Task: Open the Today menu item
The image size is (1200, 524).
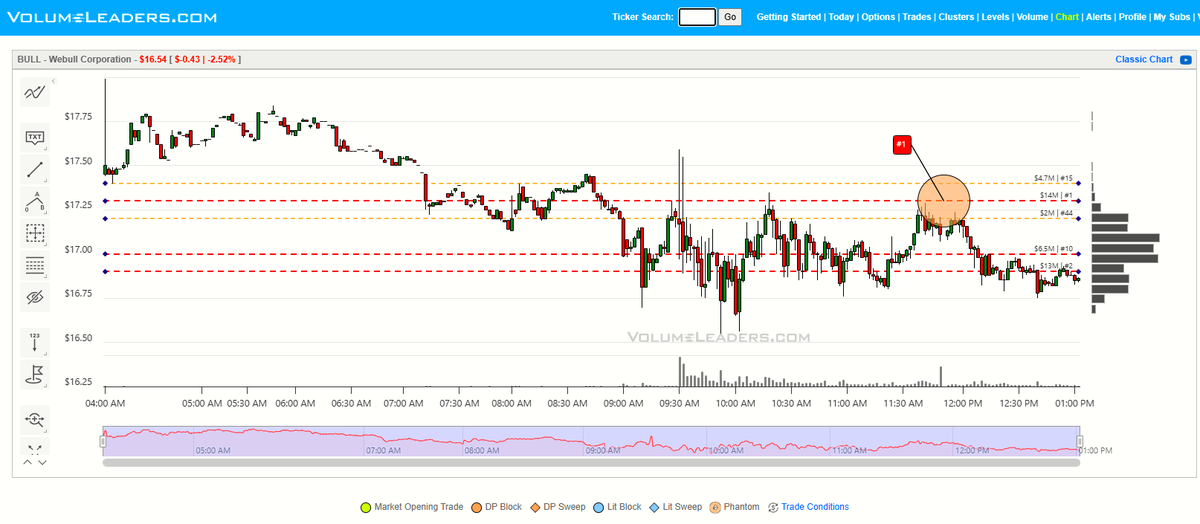Action: [x=841, y=17]
